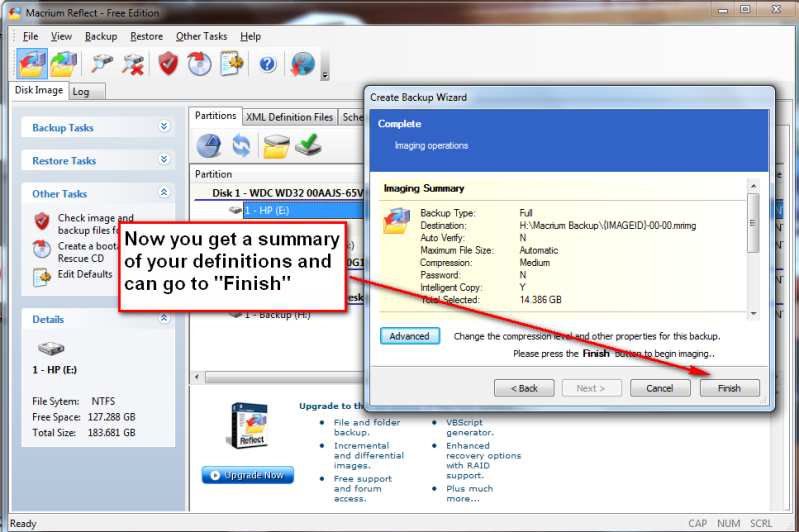Screen dimensions: 799x532
Task: Click the edit defaults notepad toolbar icon
Action: click(232, 64)
